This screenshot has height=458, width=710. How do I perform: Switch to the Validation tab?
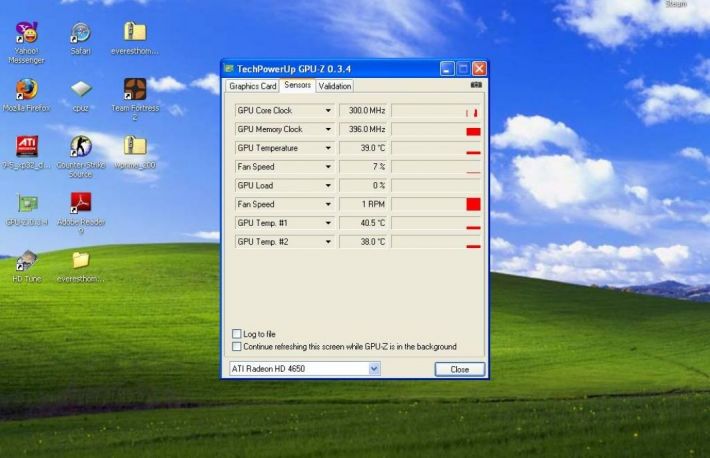pyautogui.click(x=335, y=86)
